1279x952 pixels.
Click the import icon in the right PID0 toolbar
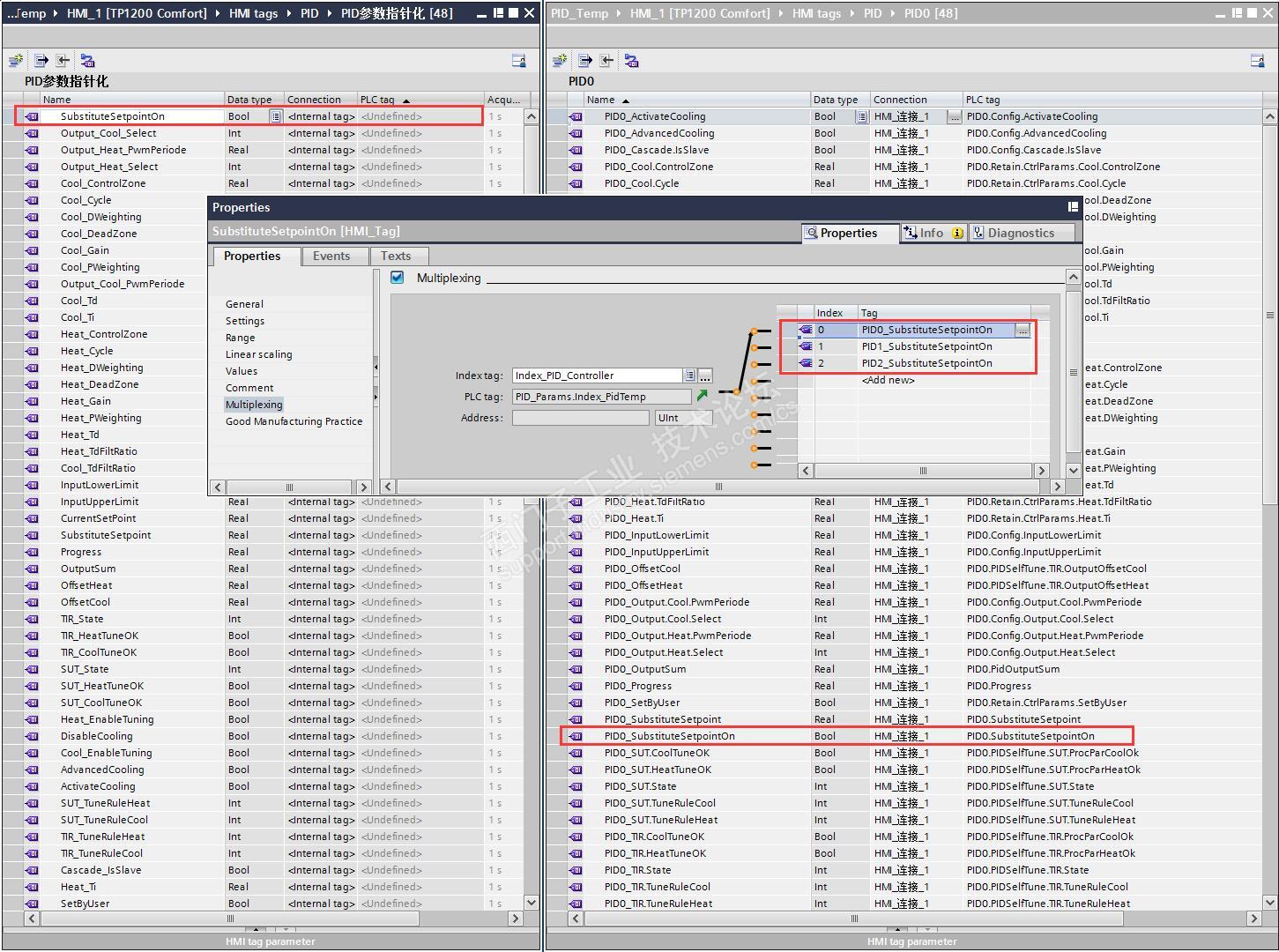(606, 61)
